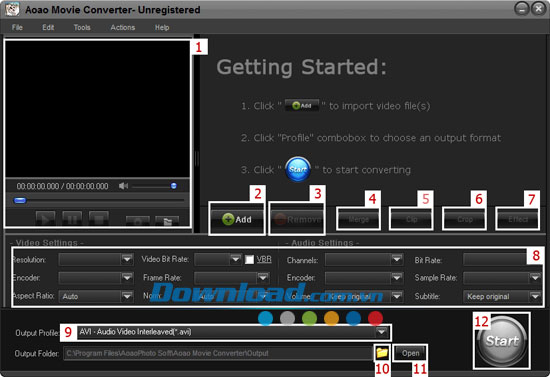Open the Edit menu

pos(48,27)
